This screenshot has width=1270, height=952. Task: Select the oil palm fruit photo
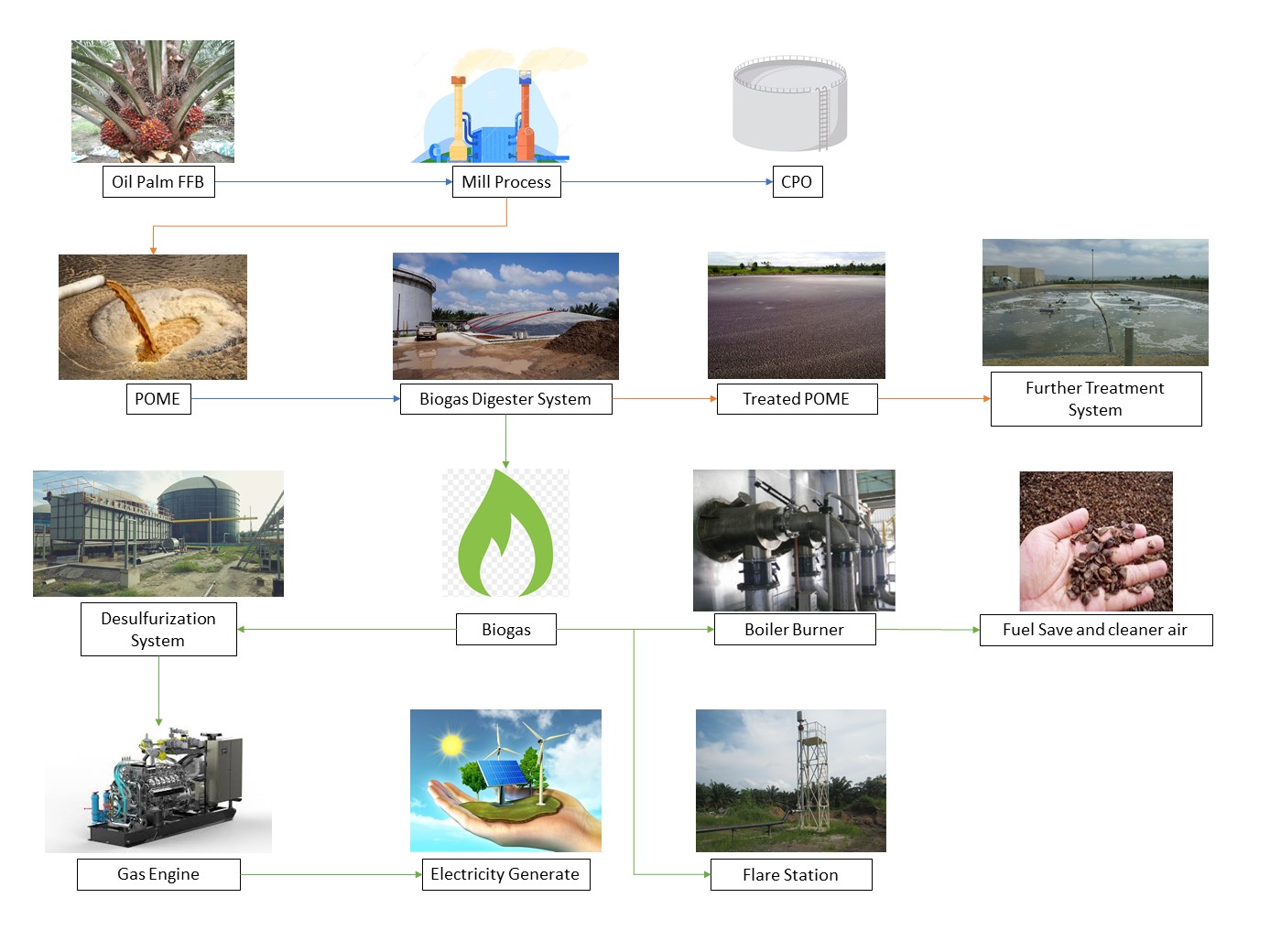pyautogui.click(x=153, y=101)
